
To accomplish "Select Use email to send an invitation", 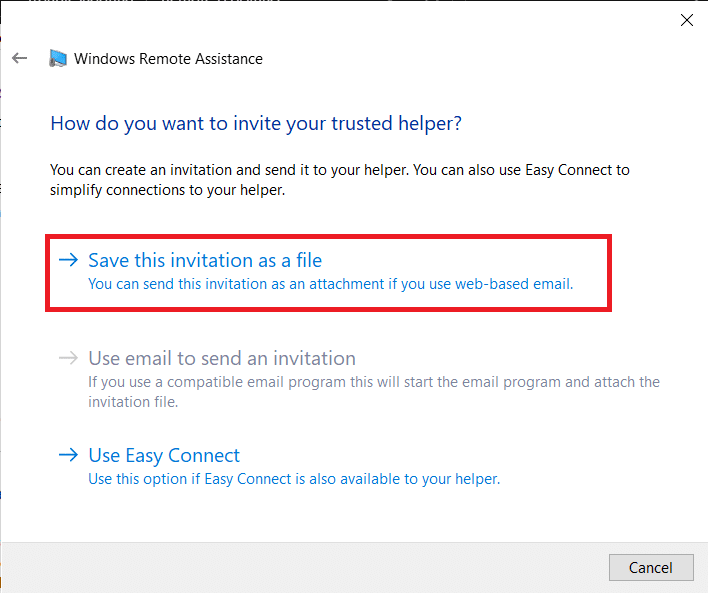I will coord(222,358).
